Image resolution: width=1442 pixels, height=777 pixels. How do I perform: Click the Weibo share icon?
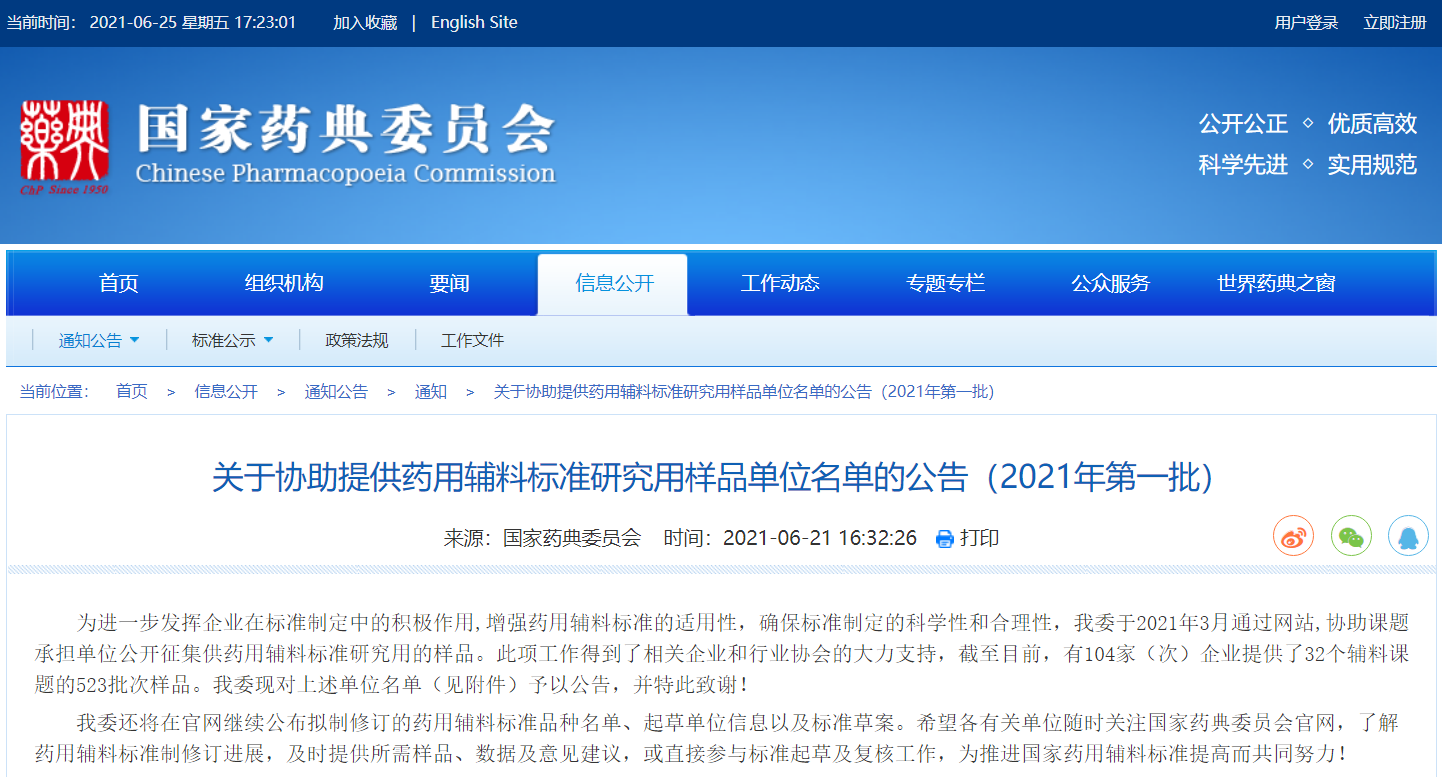pos(1293,537)
